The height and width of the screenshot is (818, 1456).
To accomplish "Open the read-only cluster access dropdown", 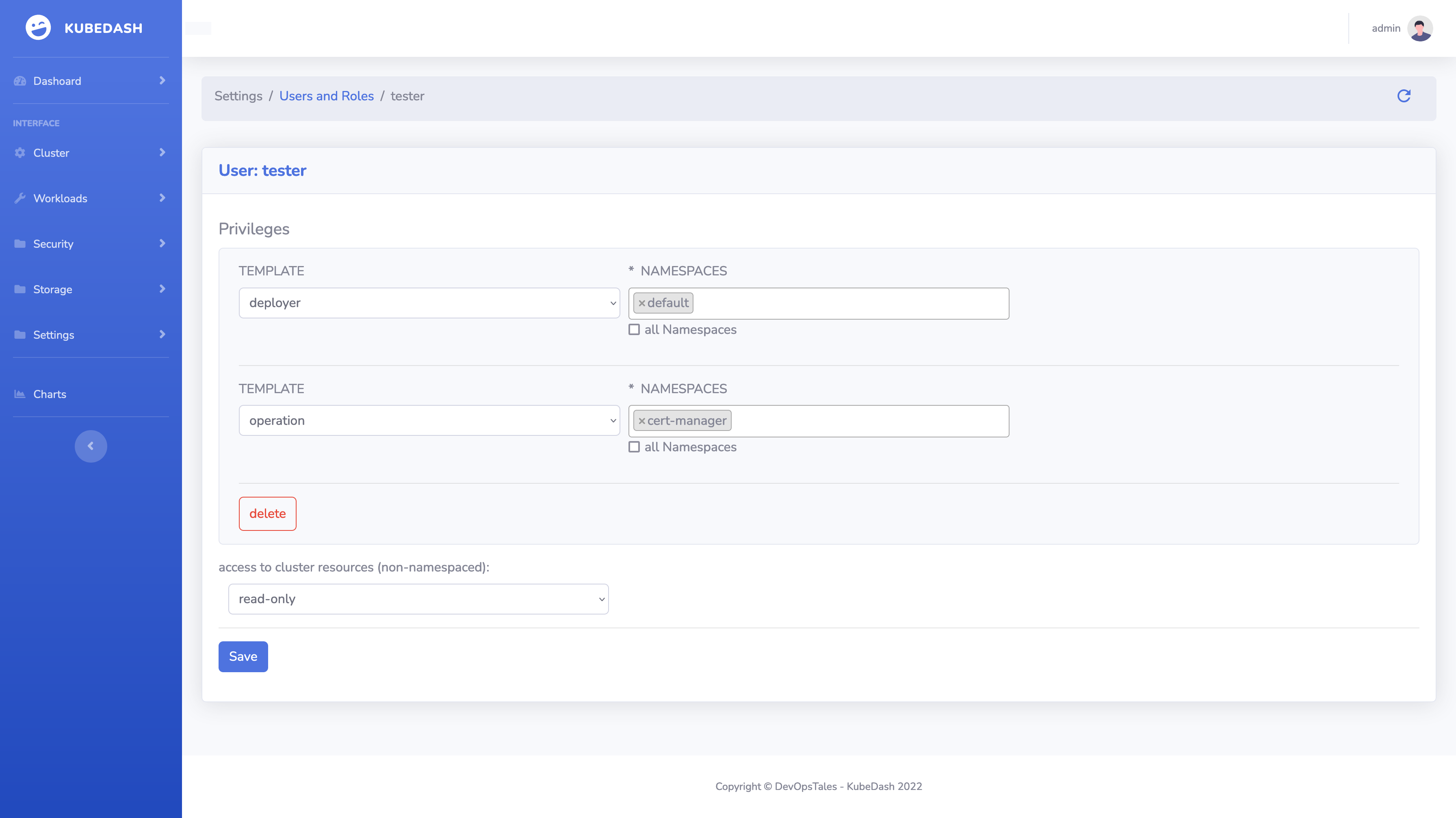I will [x=418, y=599].
